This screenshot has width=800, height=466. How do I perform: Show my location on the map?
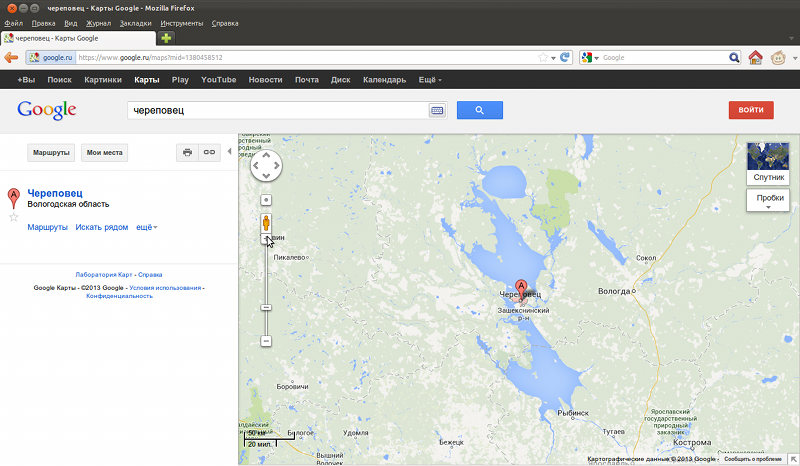tap(266, 200)
